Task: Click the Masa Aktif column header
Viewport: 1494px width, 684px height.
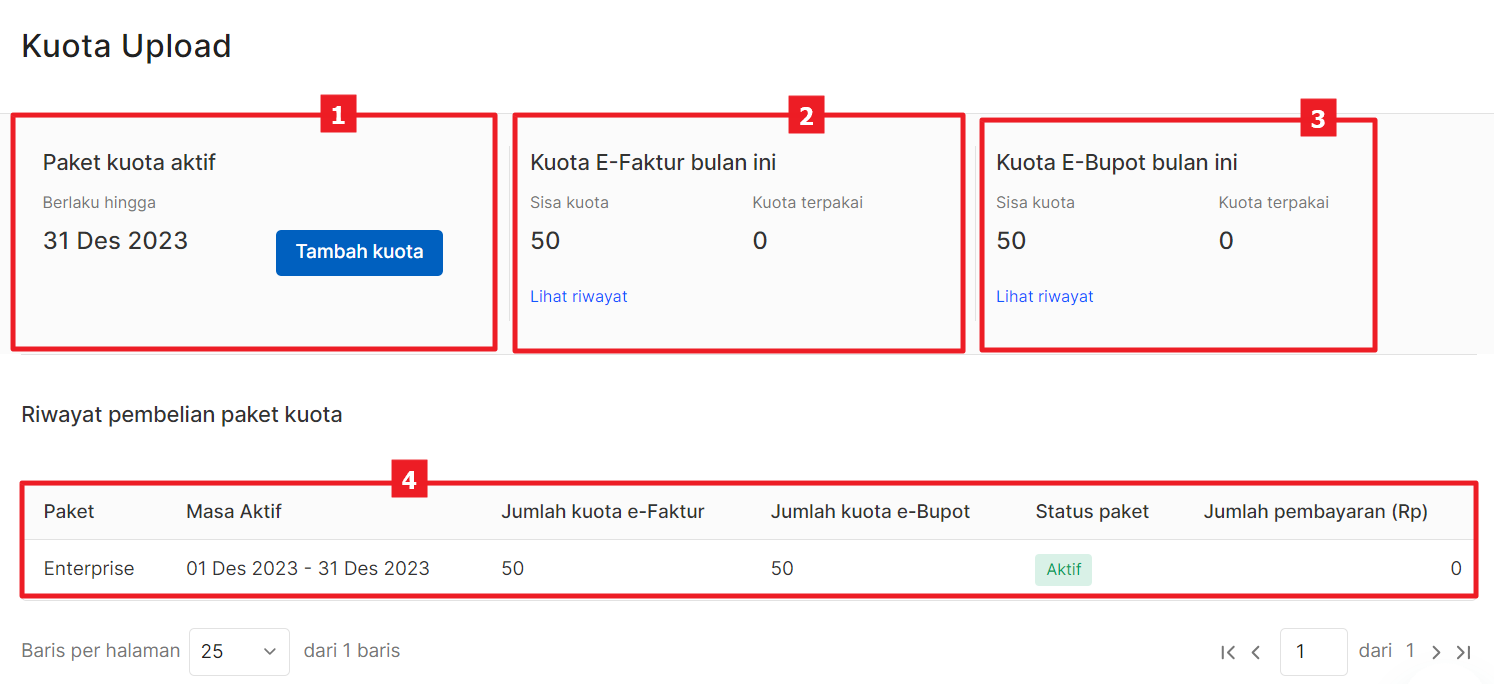Action: [x=234, y=511]
